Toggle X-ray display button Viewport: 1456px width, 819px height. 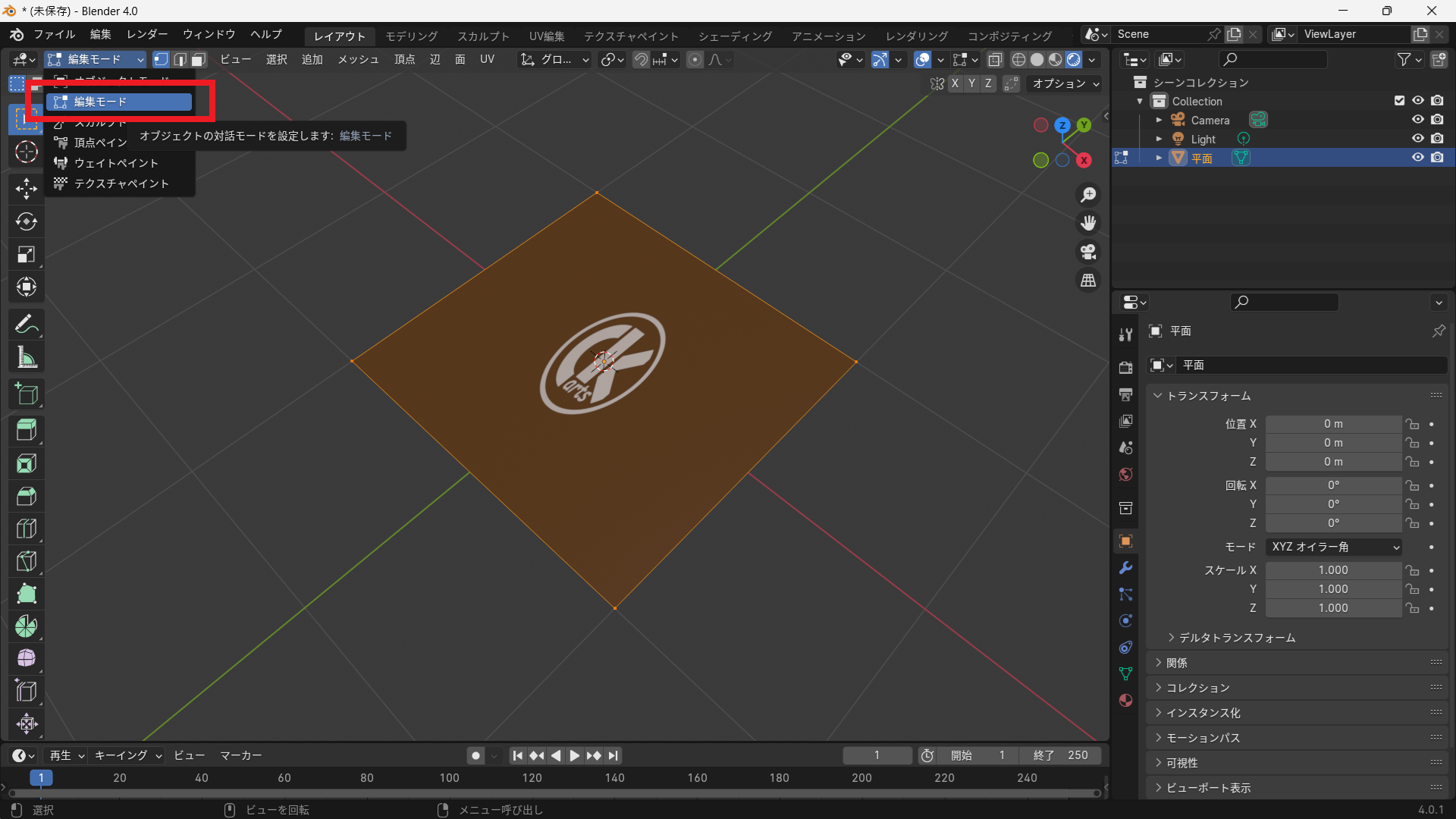[995, 59]
